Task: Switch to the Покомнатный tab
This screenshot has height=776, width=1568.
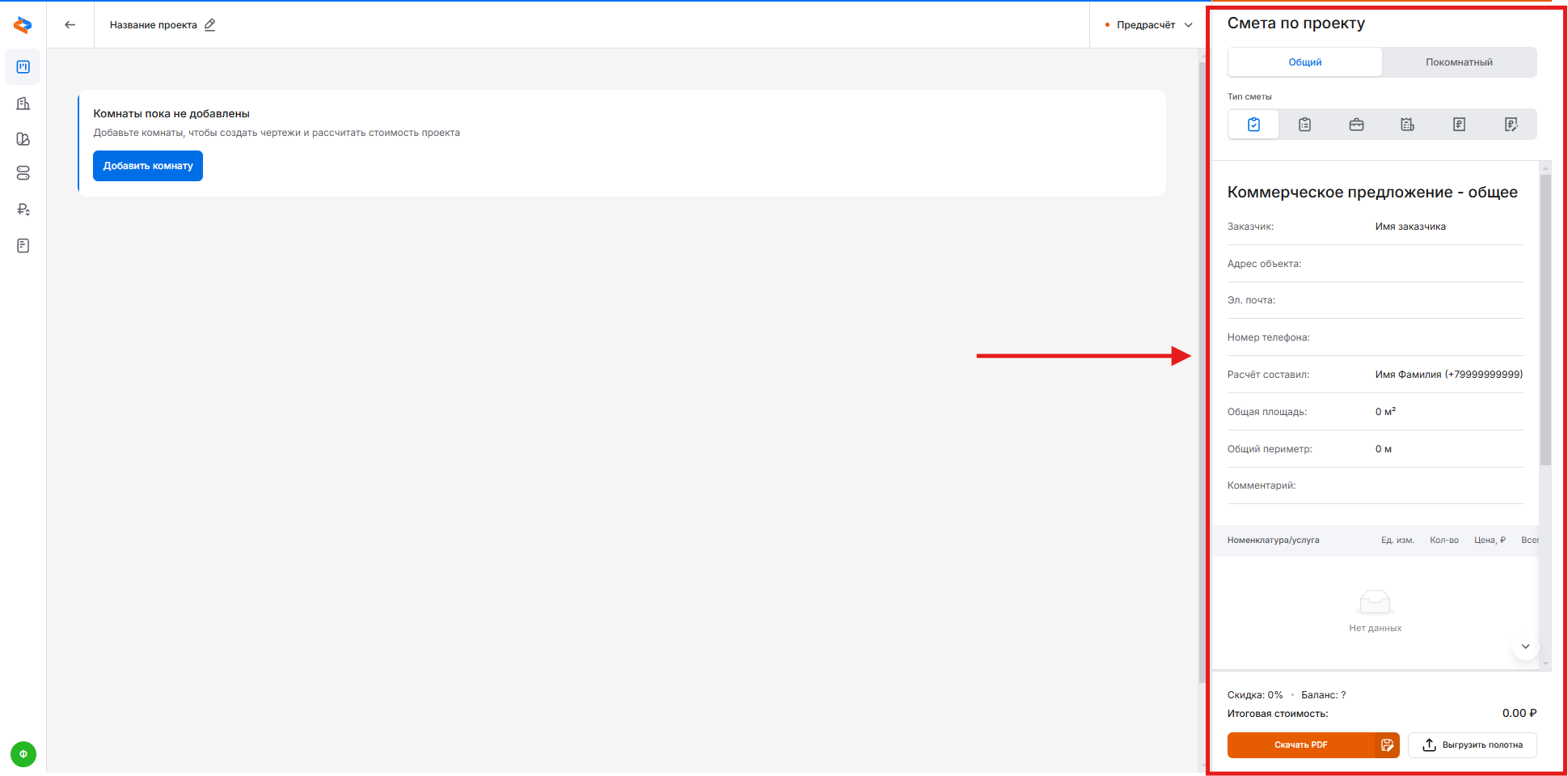Action: (1459, 62)
